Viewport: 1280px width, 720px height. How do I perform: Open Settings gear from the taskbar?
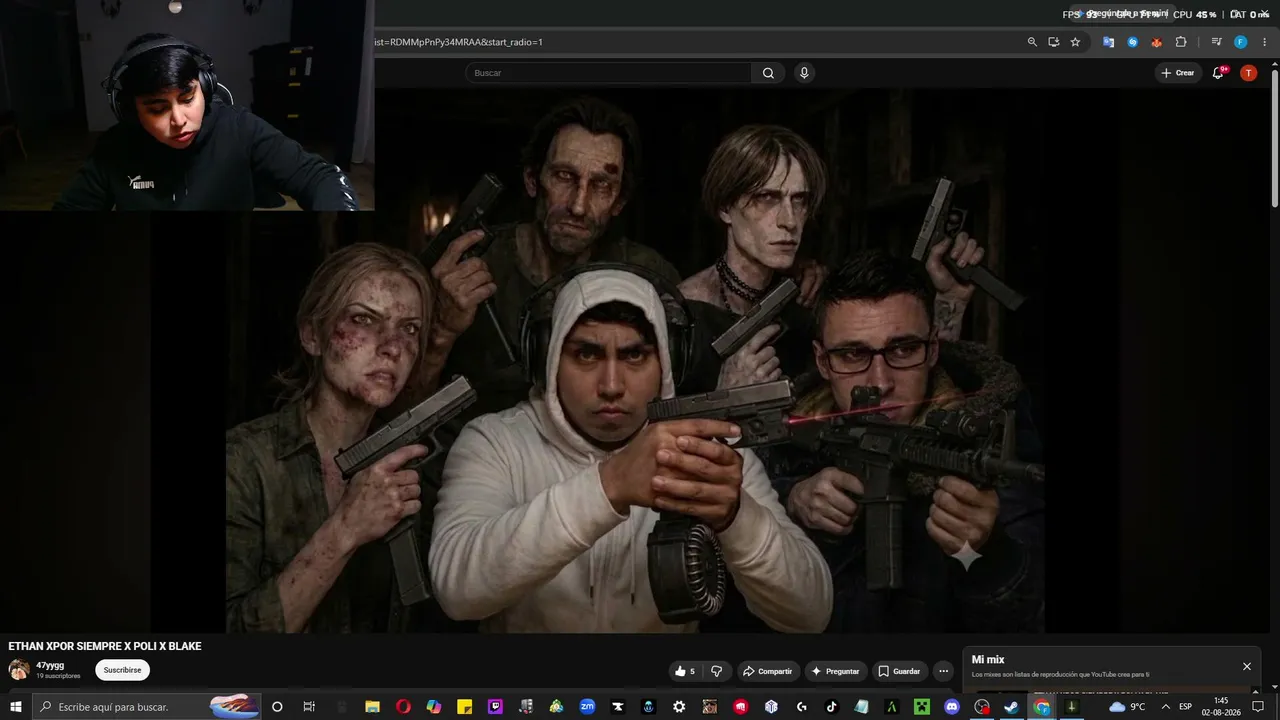[680, 707]
